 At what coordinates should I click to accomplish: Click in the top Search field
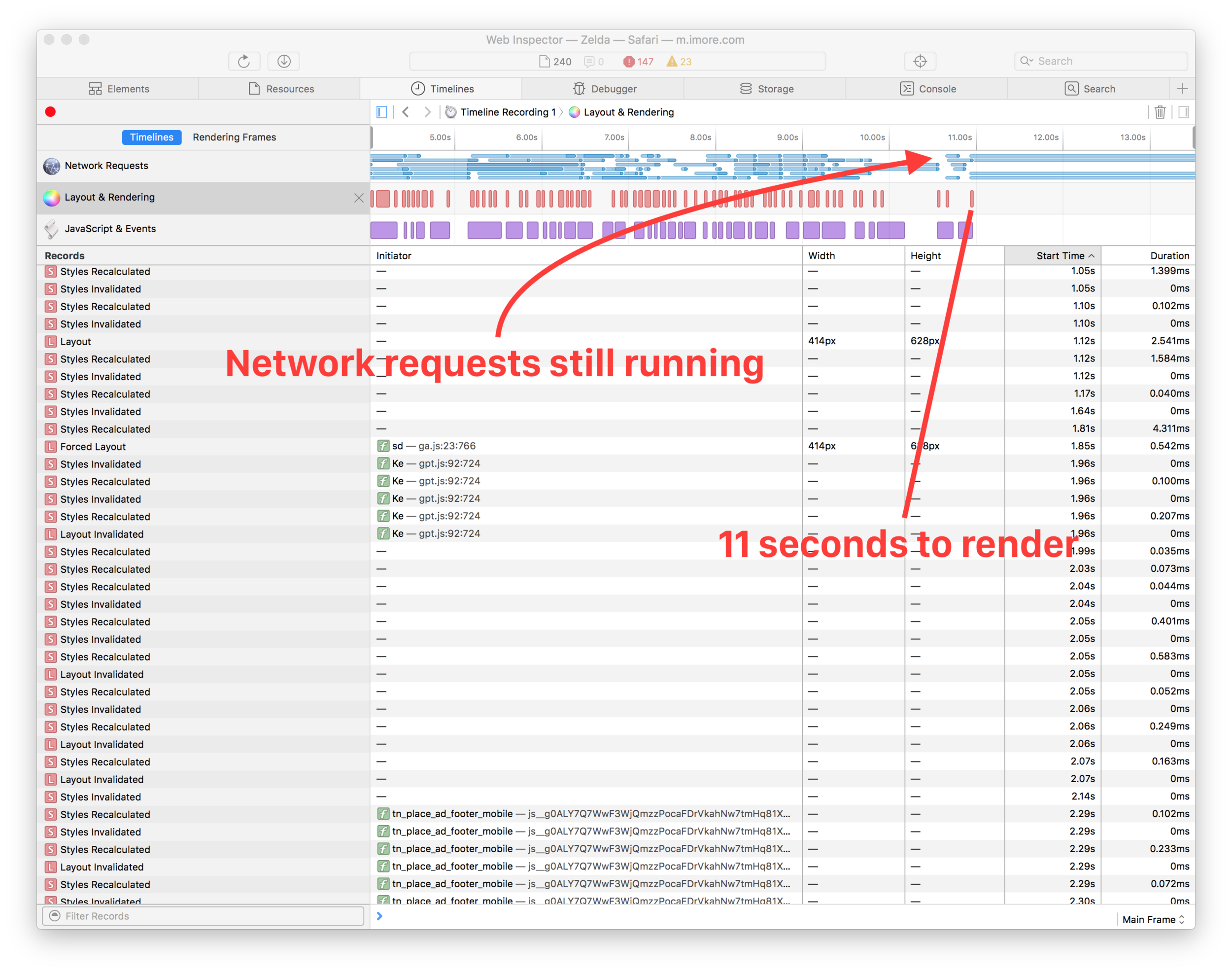1100,61
